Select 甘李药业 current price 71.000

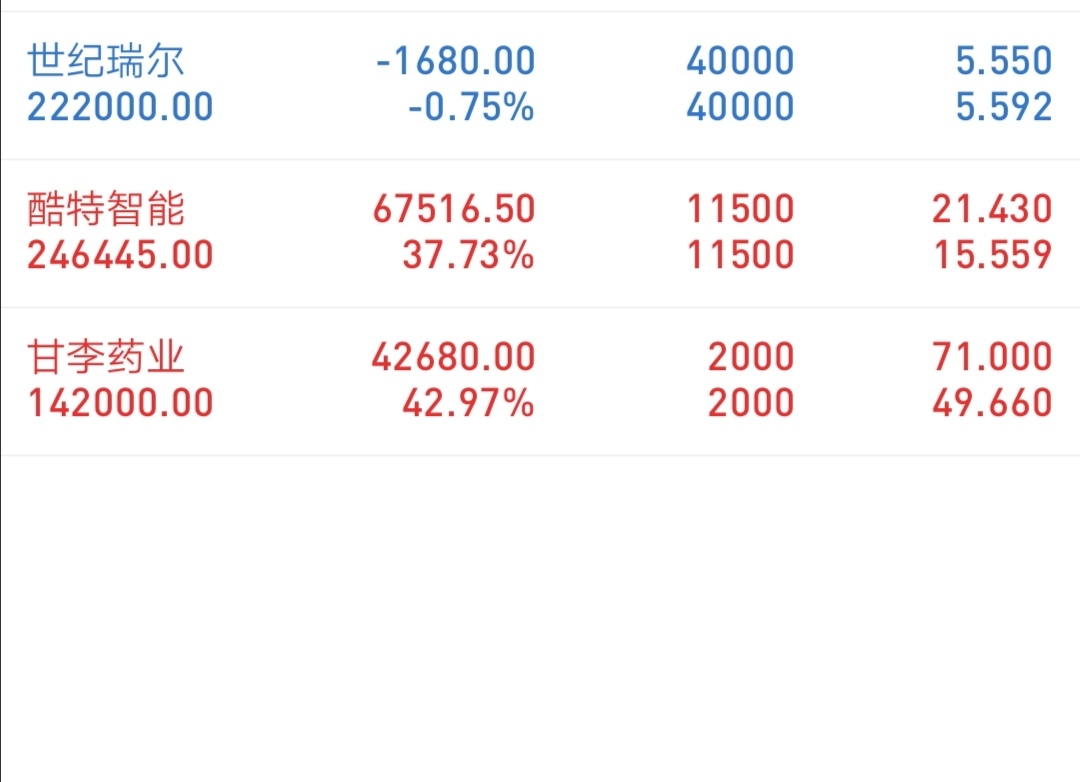pyautogui.click(x=993, y=357)
